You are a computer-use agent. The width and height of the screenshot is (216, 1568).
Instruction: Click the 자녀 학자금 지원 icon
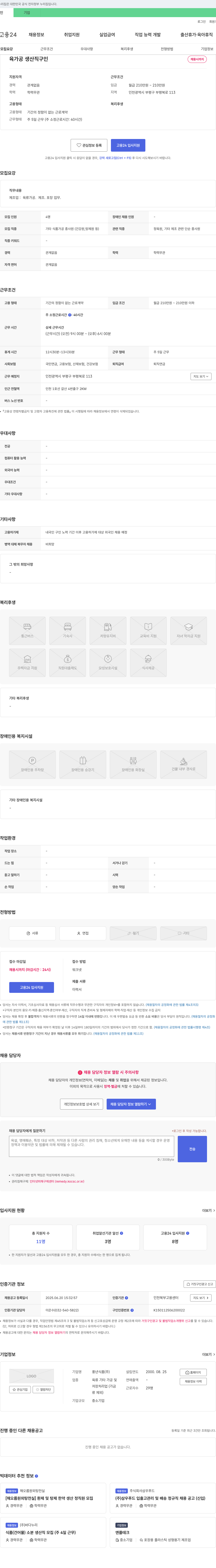click(x=189, y=631)
